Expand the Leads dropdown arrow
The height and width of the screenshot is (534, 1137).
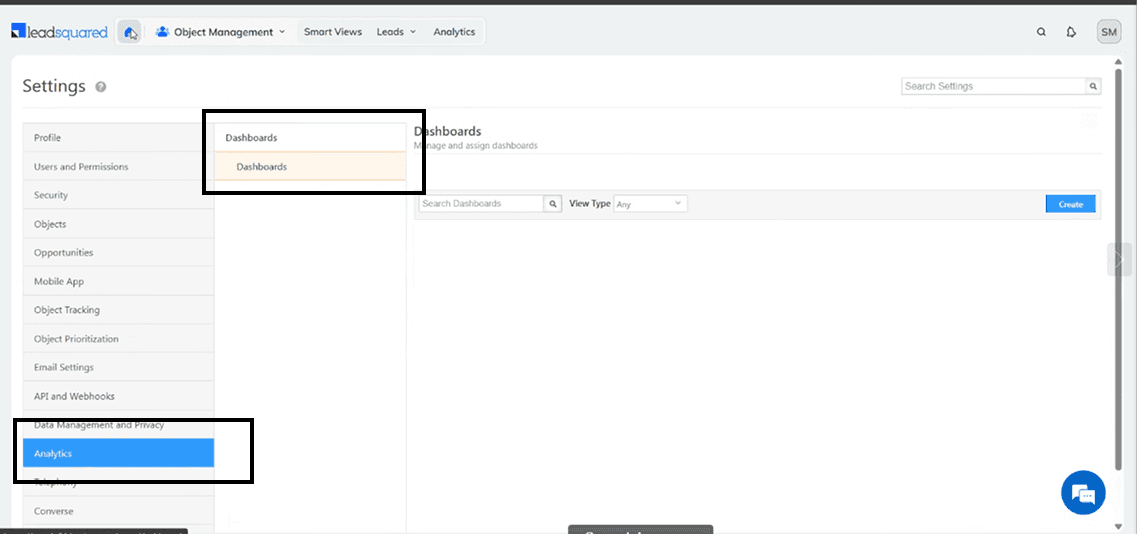pos(413,32)
